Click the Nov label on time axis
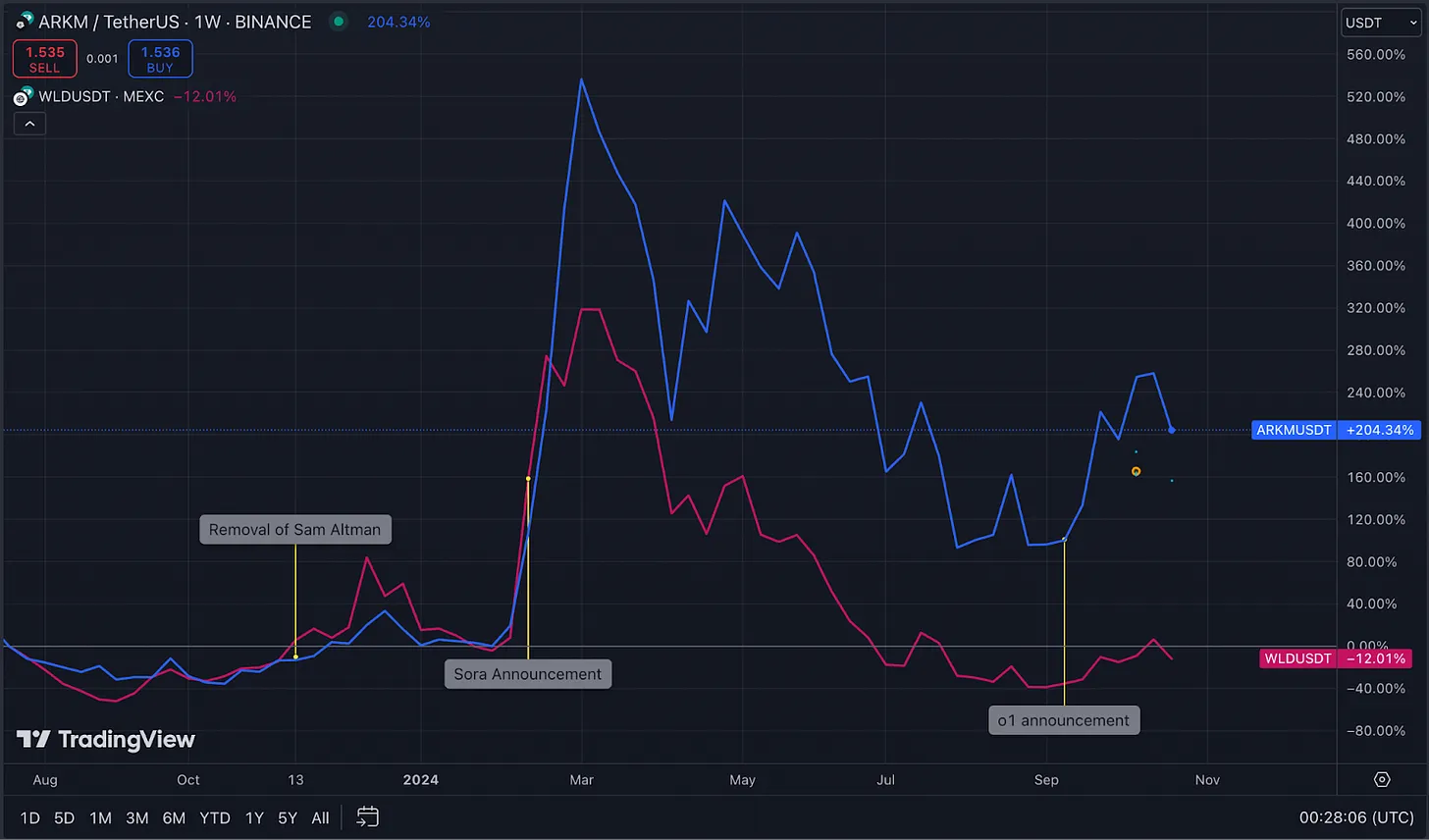This screenshot has width=1429, height=840. coord(1207,780)
